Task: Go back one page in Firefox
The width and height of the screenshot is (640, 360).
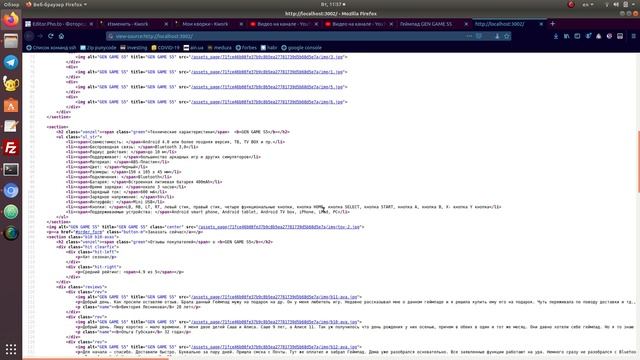Action: 29,36
